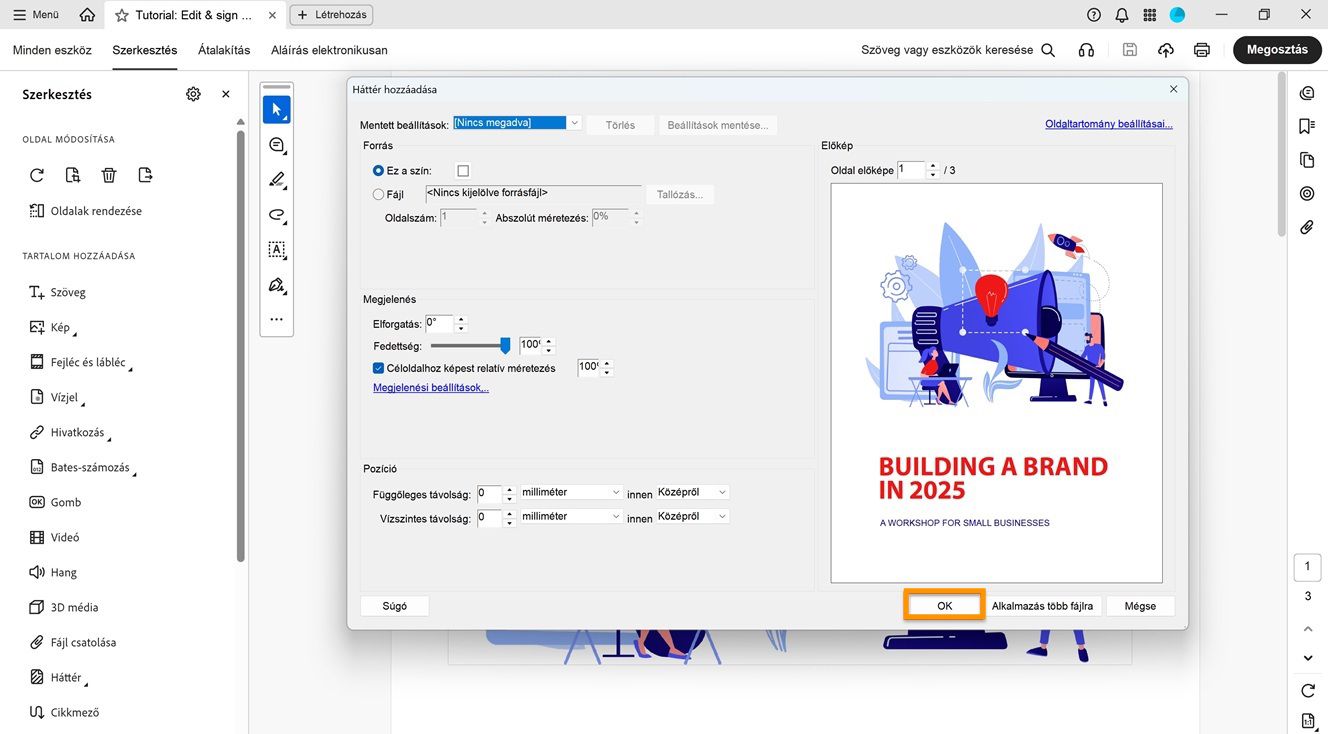
Task: Open the Szerkesztés panel settings gear
Action: click(193, 94)
